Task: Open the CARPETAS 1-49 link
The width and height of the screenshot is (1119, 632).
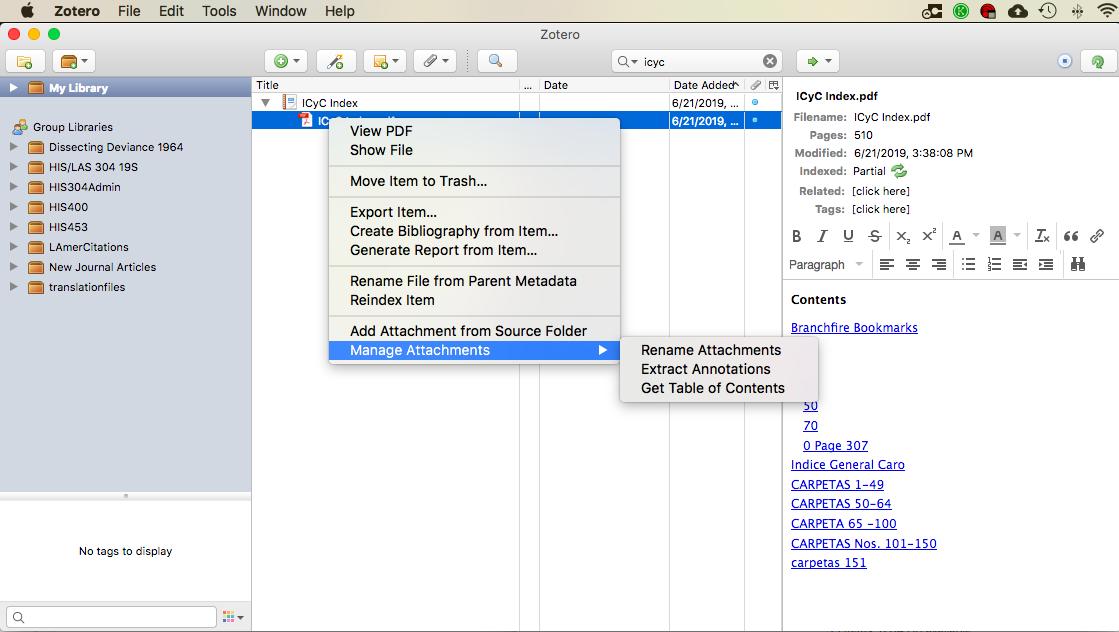Action: (x=837, y=484)
